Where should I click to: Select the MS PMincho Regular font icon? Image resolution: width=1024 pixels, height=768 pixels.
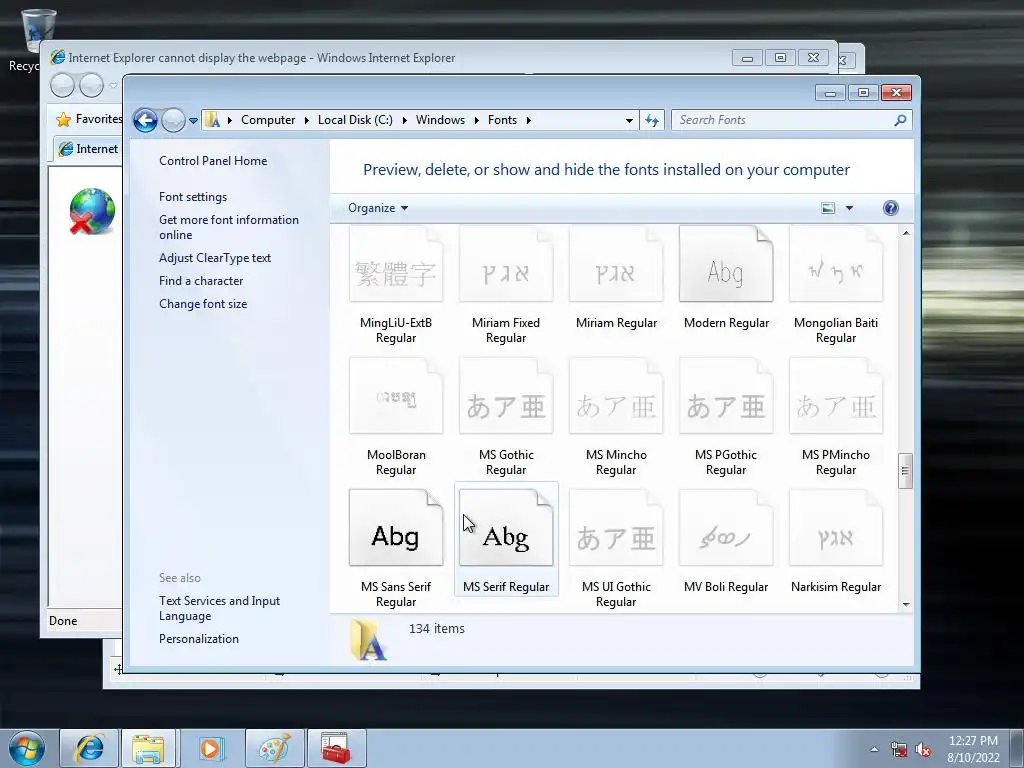pyautogui.click(x=836, y=396)
